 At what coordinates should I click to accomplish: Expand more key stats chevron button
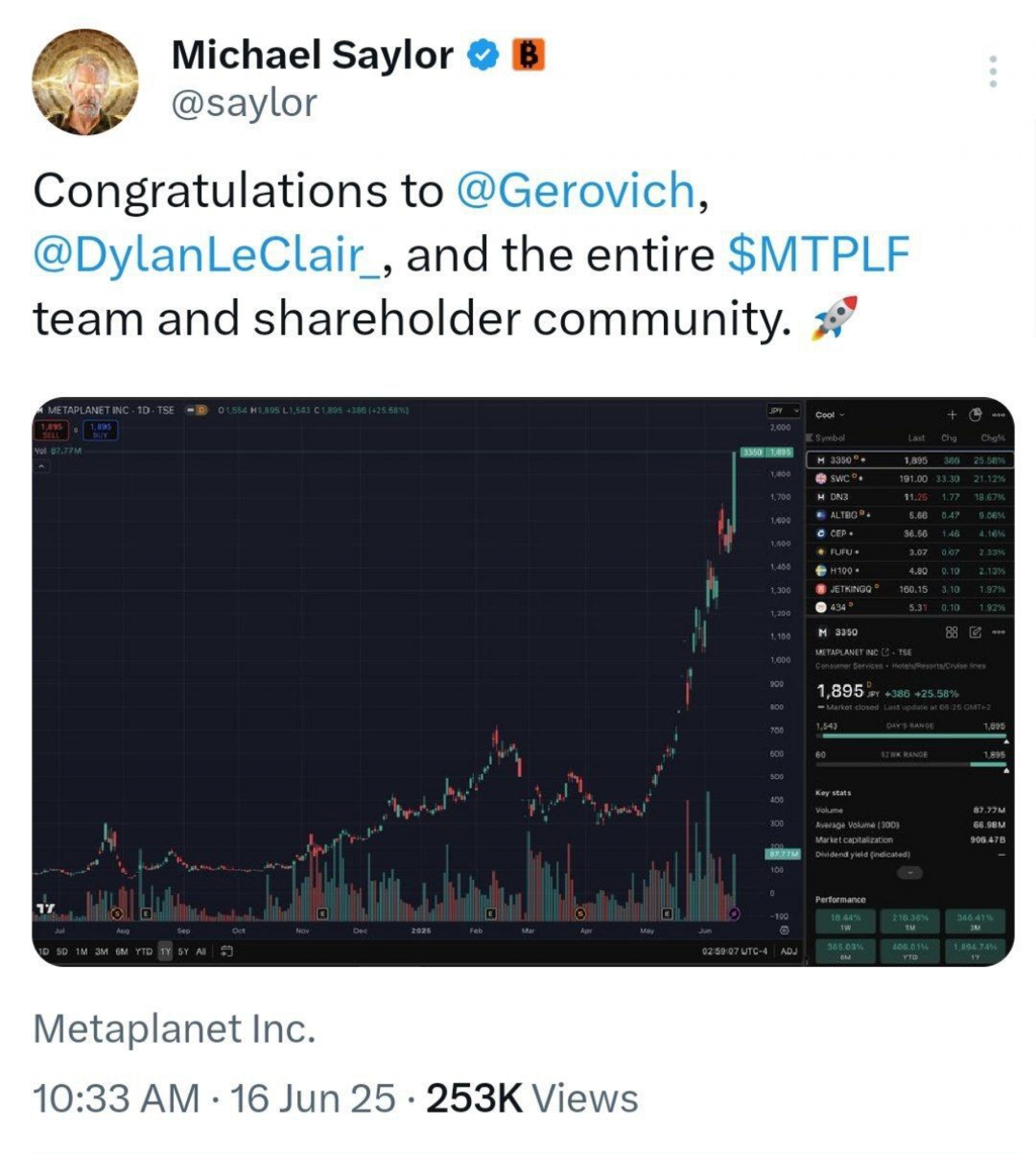tap(910, 872)
